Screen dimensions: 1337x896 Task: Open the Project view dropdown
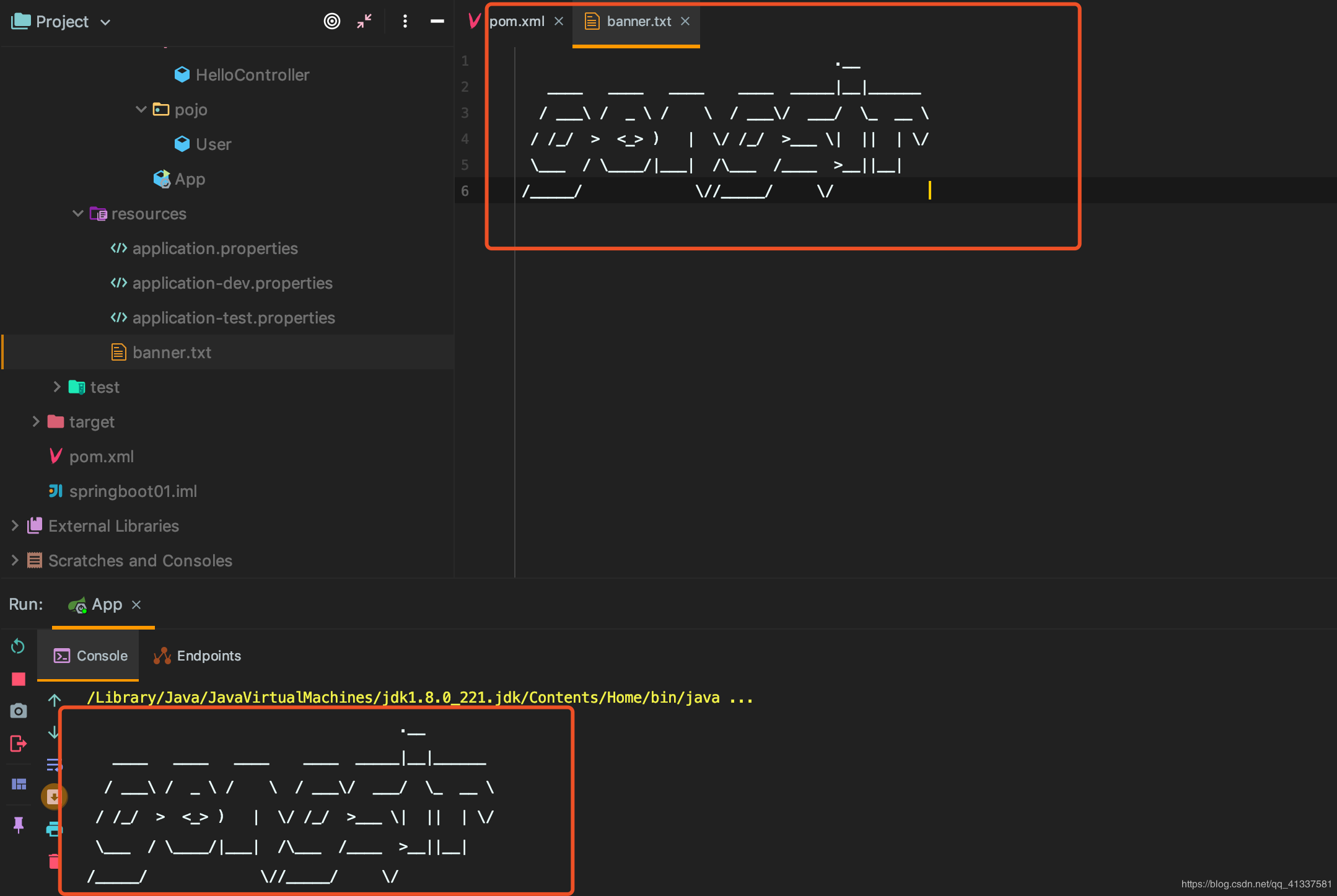61,22
